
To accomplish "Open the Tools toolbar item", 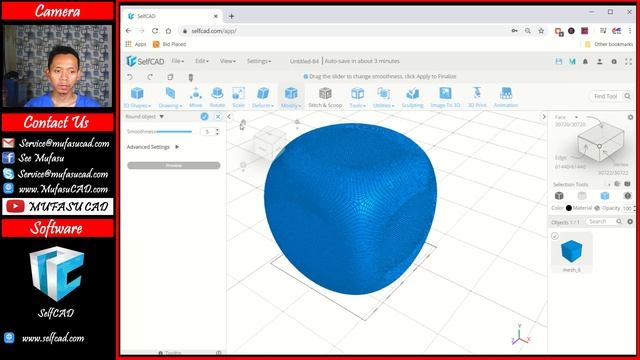I will pyautogui.click(x=358, y=97).
